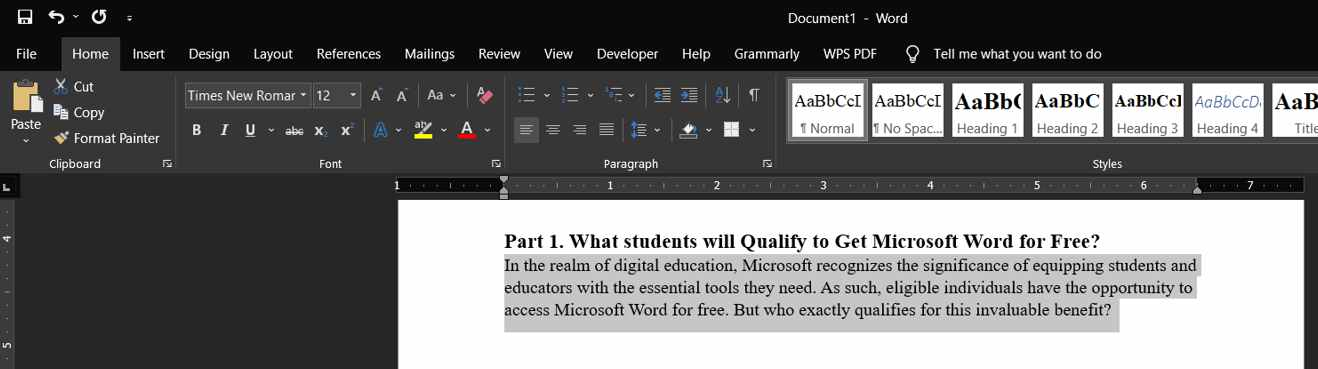The width and height of the screenshot is (1318, 369).
Task: Click the Multilevel List icon
Action: (614, 95)
